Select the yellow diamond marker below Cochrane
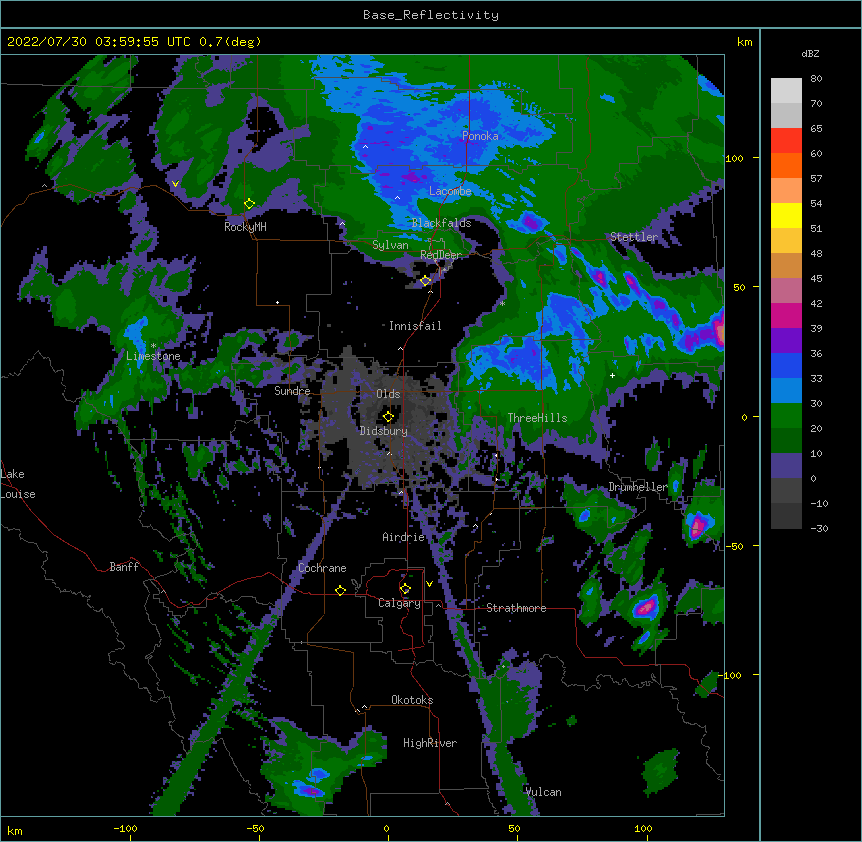Image resolution: width=862 pixels, height=842 pixels. point(340,590)
